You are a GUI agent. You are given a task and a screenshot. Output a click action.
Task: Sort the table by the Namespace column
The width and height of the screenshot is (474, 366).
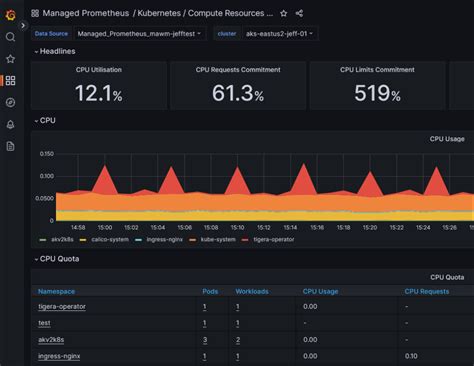(x=56, y=291)
